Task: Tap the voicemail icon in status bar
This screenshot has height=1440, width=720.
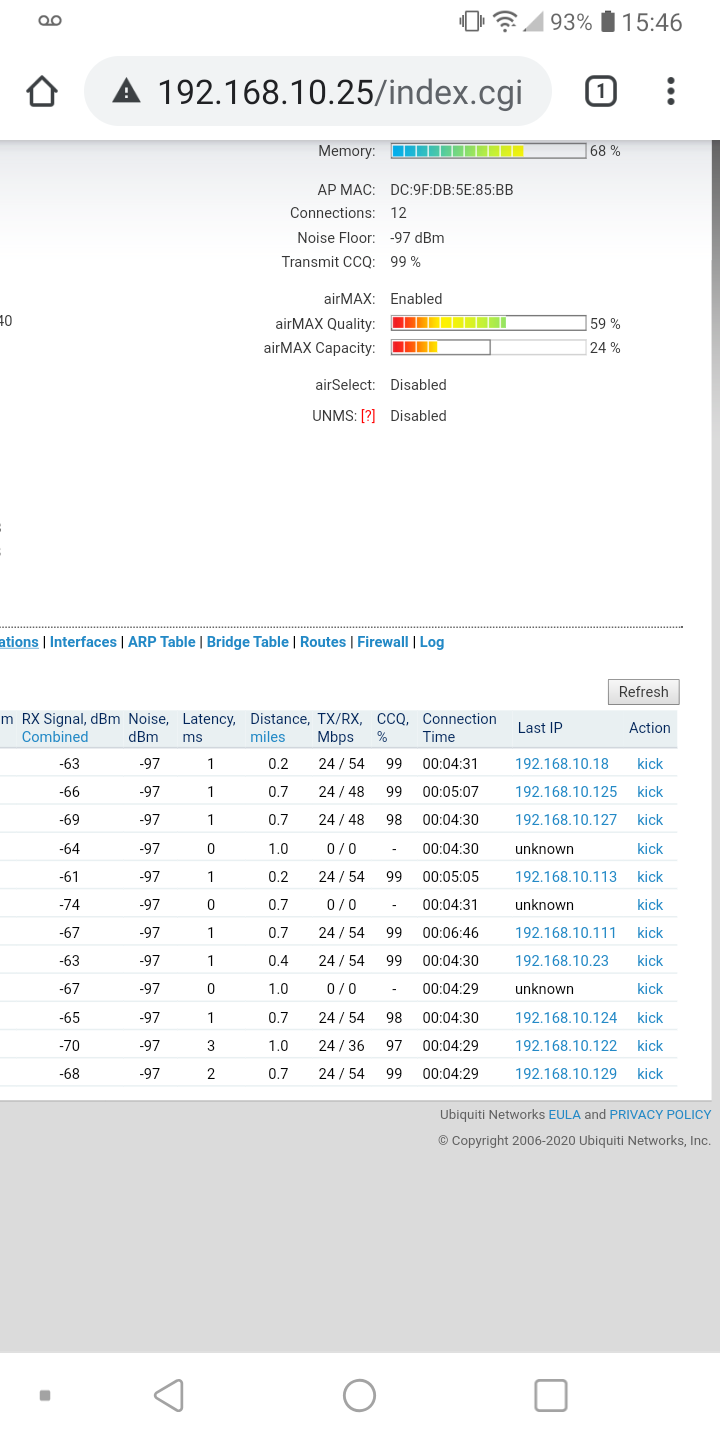Action: point(50,21)
